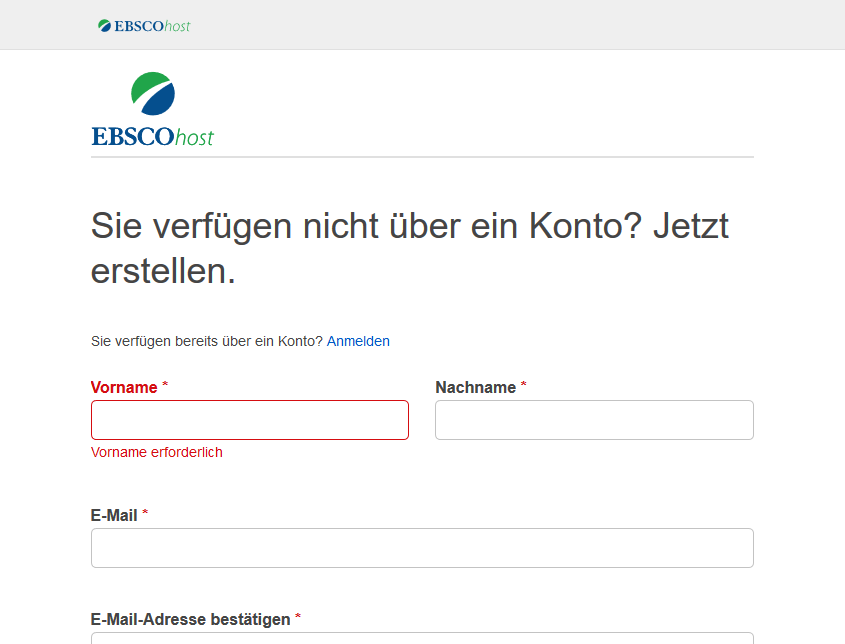The width and height of the screenshot is (845, 644).
Task: Click the large green and blue globe emblem
Action: [153, 94]
